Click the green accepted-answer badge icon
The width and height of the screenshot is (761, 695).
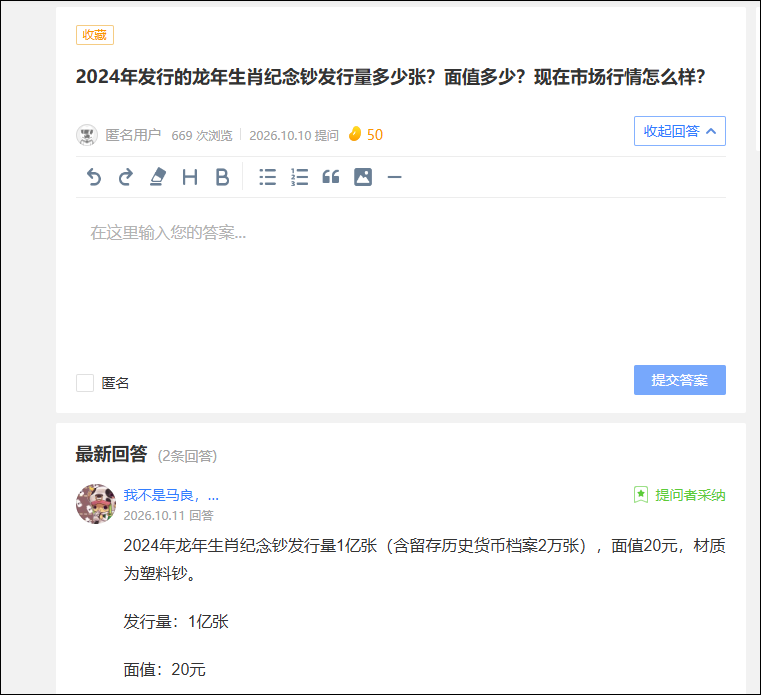click(x=641, y=495)
